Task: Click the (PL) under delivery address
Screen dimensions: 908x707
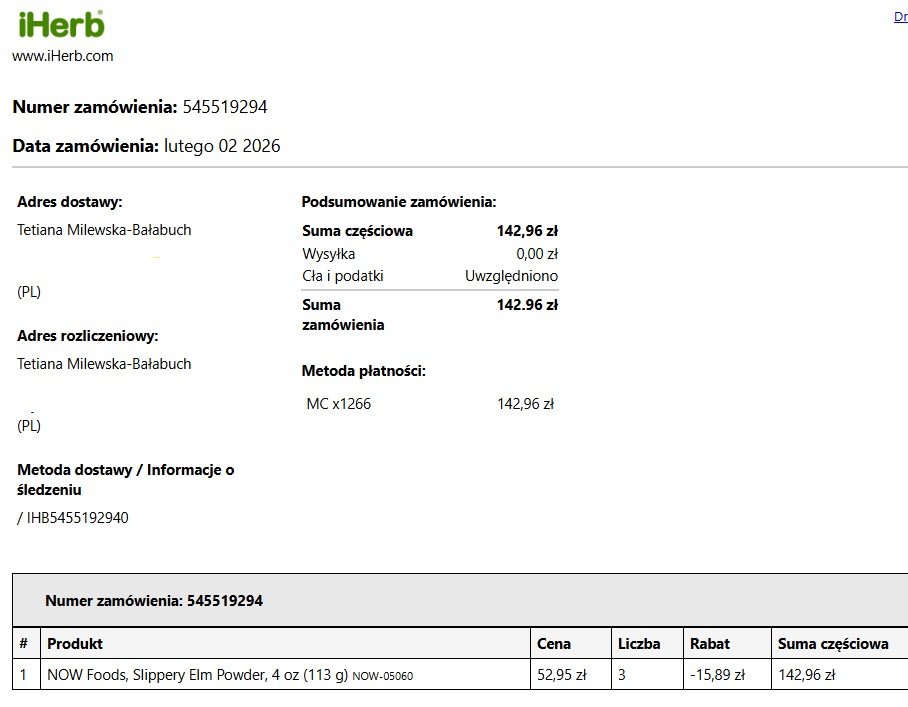Action: click(x=29, y=292)
